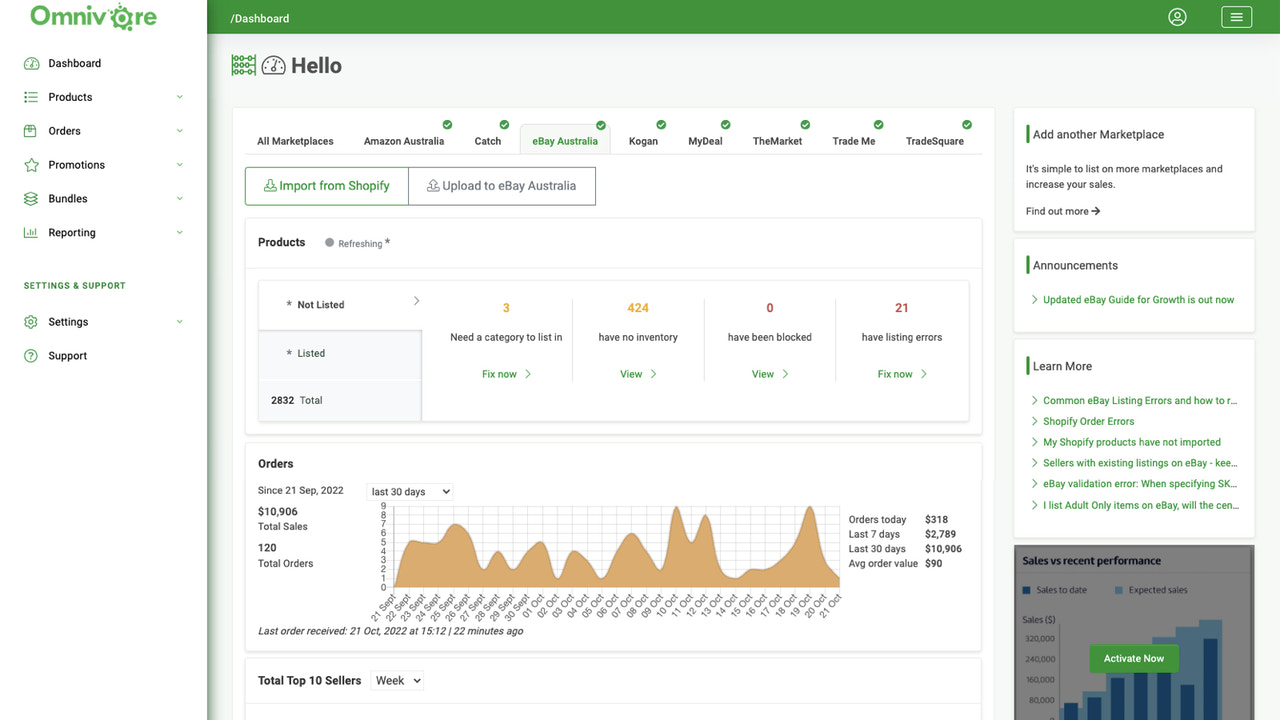Image resolution: width=1280 pixels, height=720 pixels.
Task: Open the account profile icon
Action: pos(1177,17)
